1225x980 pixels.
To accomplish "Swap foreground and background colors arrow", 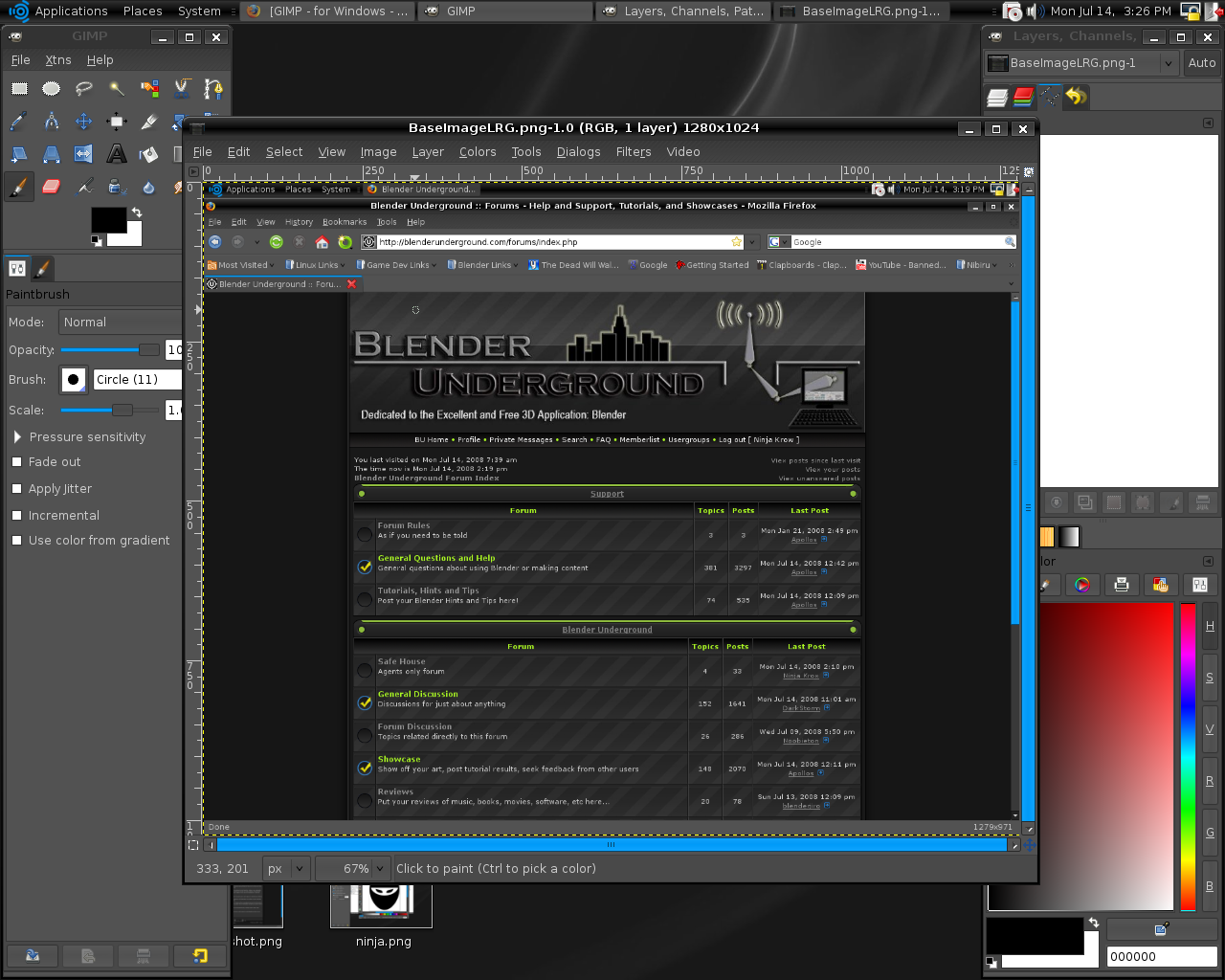I will (x=137, y=212).
